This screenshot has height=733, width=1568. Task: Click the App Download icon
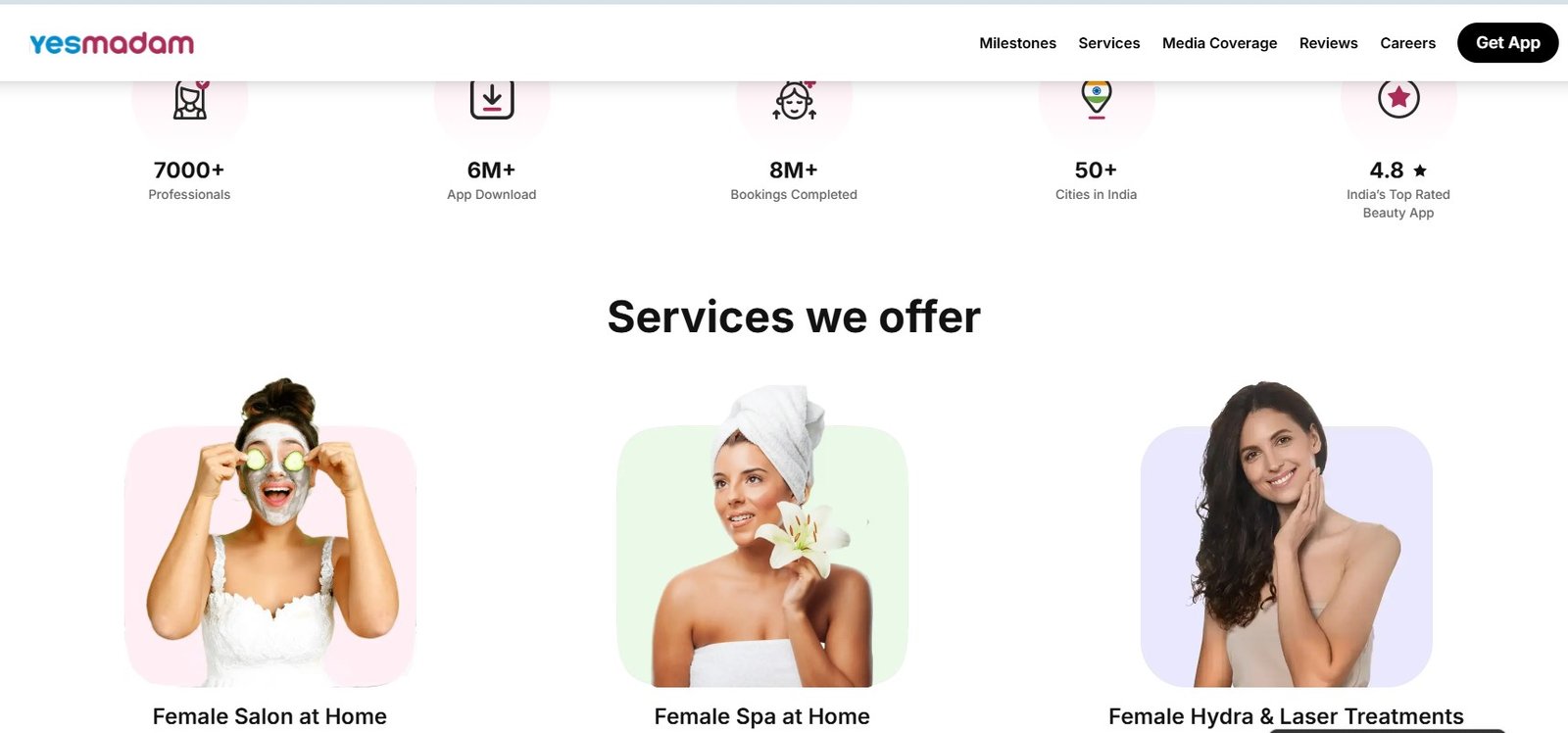492,100
